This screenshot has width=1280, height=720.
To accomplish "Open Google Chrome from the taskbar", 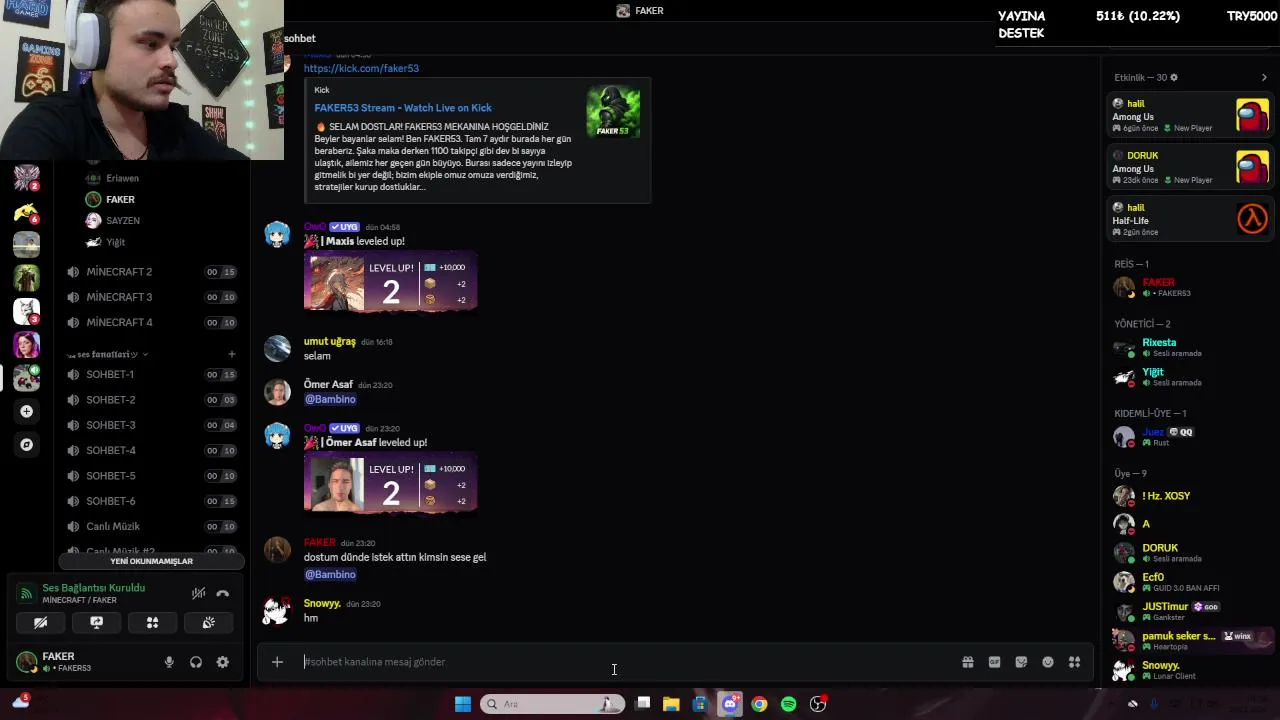I will 759,704.
